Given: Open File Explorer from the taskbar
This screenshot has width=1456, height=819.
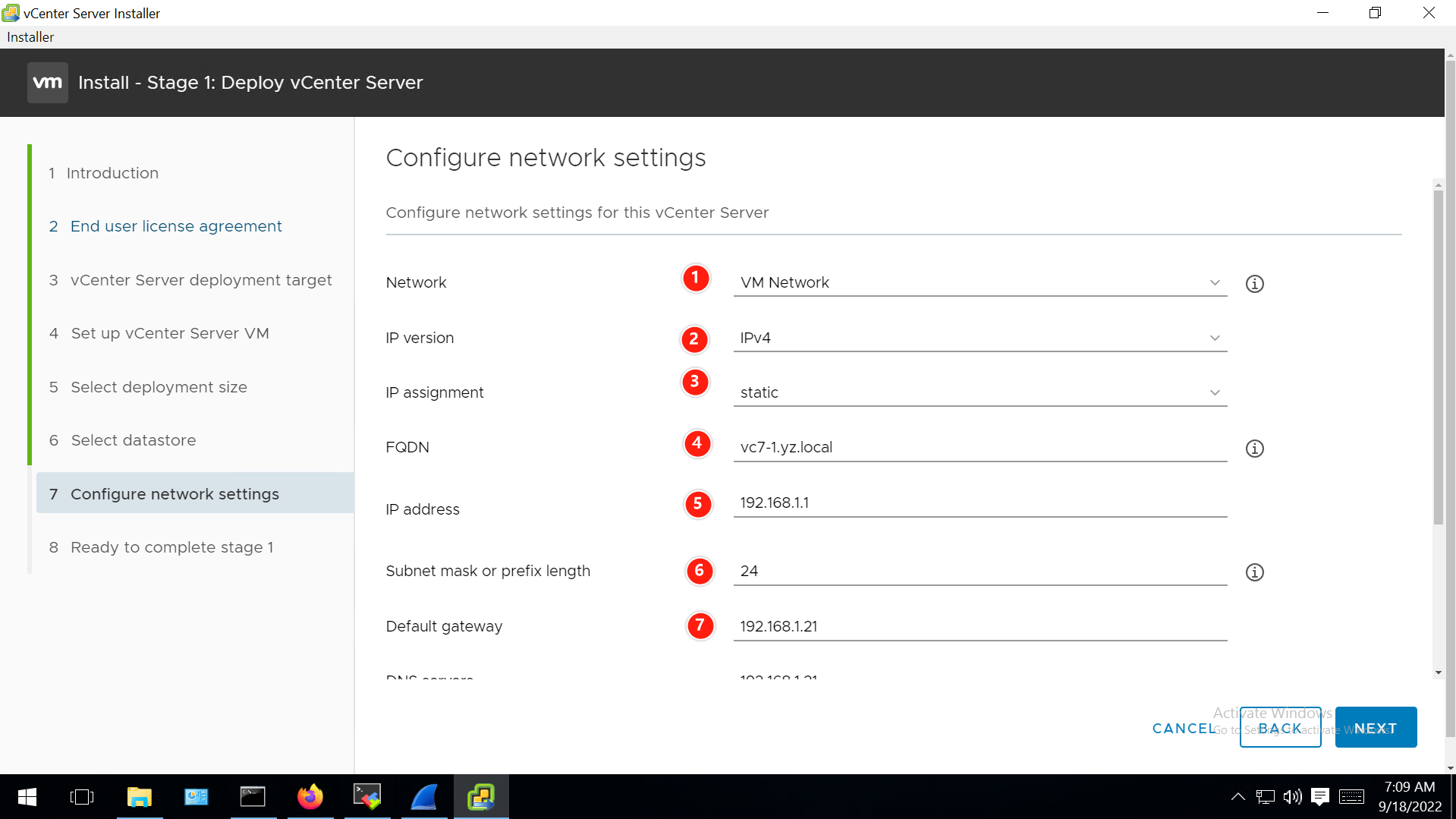Looking at the screenshot, I should 140,797.
